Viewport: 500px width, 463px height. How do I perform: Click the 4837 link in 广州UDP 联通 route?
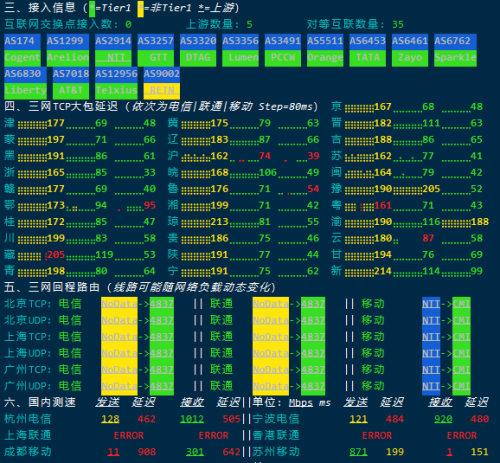tap(313, 386)
